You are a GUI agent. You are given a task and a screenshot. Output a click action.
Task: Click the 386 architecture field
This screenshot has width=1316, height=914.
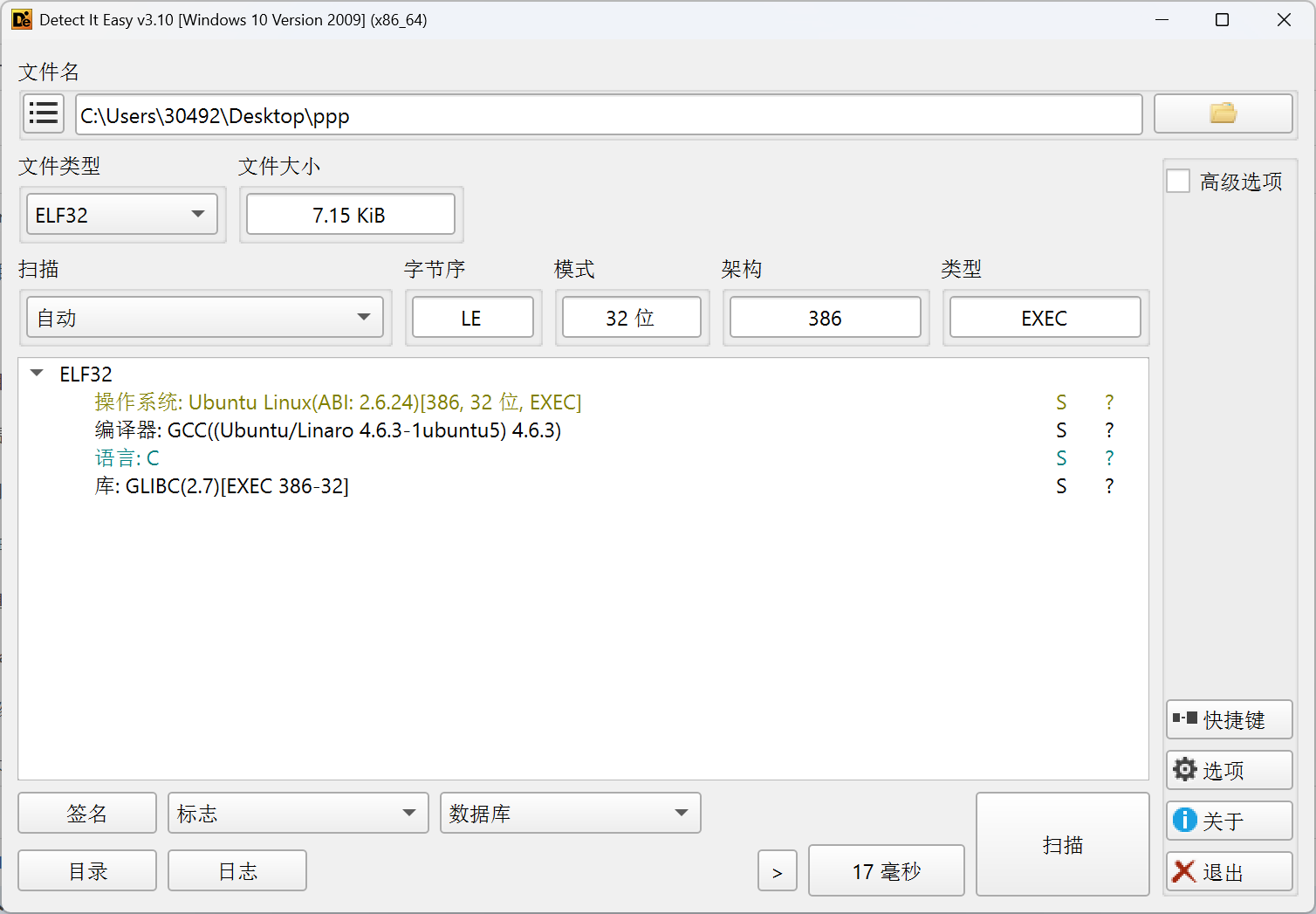tap(826, 318)
